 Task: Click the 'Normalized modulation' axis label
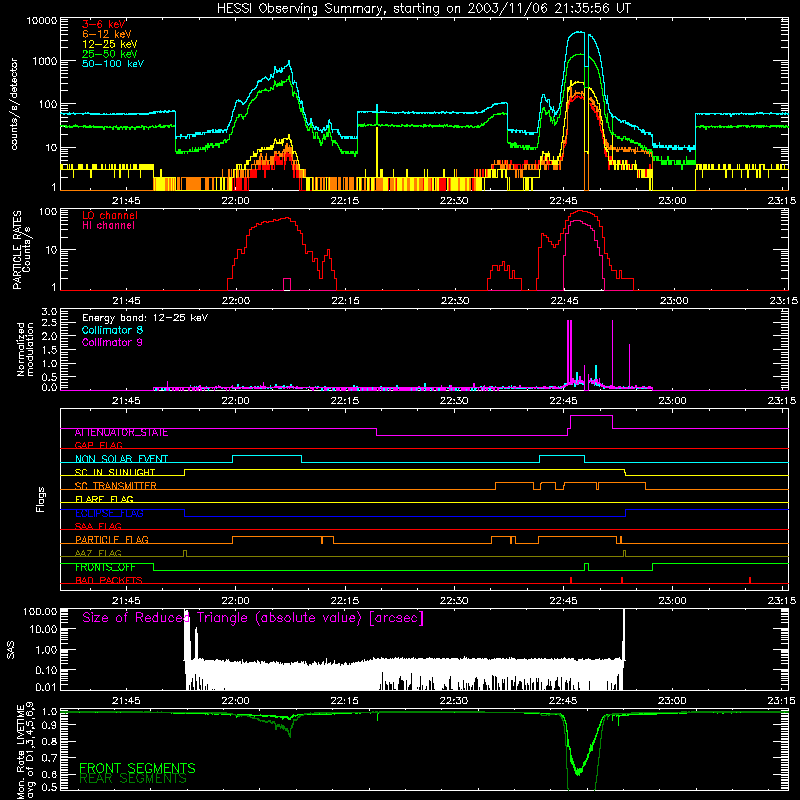[x=25, y=349]
